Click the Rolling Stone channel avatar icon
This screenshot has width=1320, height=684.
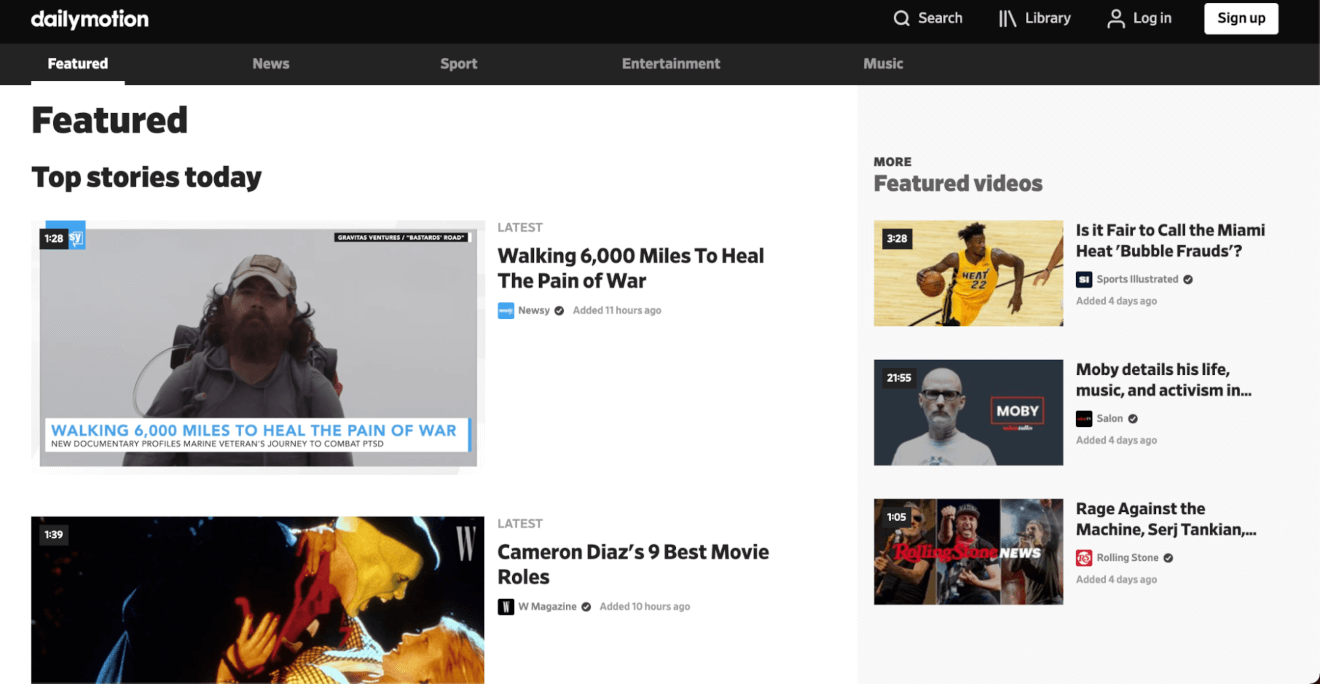click(x=1084, y=557)
